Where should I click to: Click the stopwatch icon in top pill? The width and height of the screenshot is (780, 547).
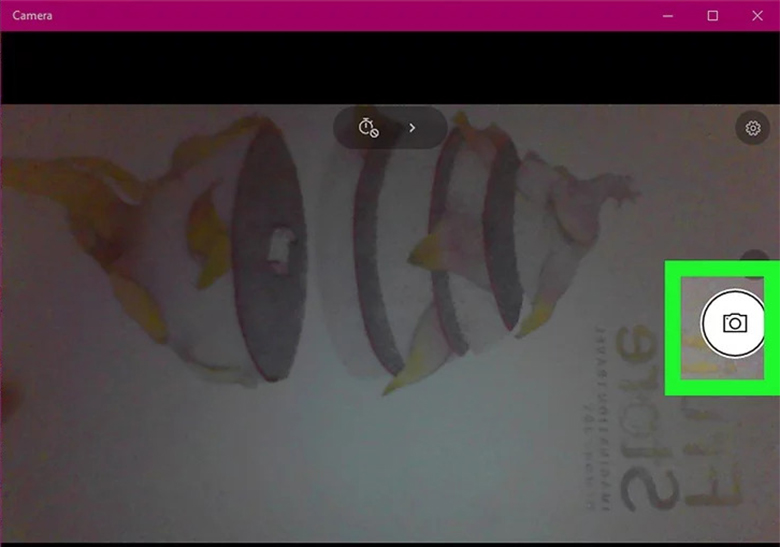[369, 128]
